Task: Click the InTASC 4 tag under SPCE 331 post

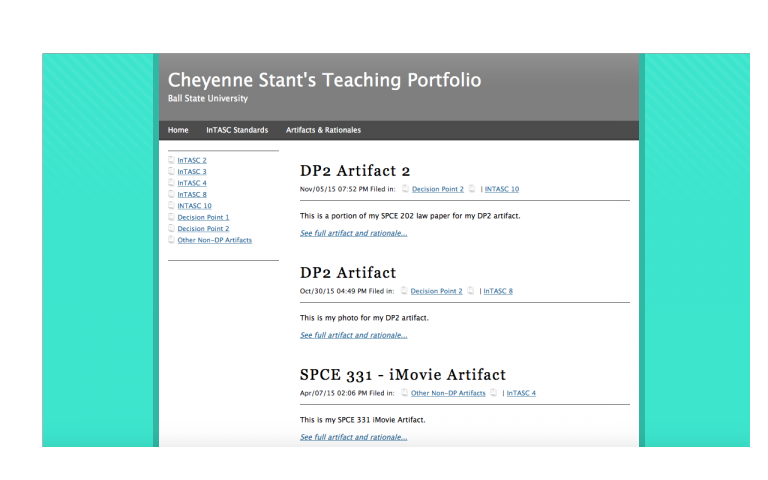Action: coord(521,393)
